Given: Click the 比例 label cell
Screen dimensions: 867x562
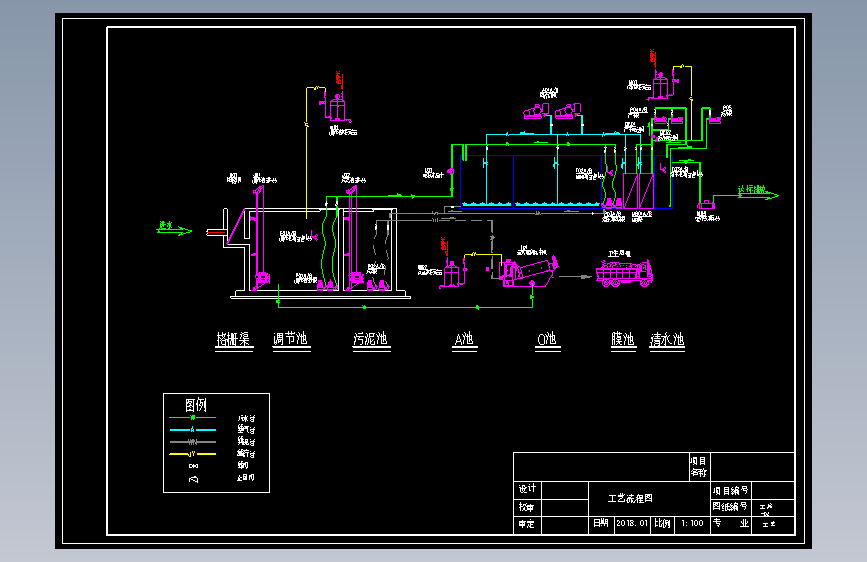Looking at the screenshot, I should point(662,523).
